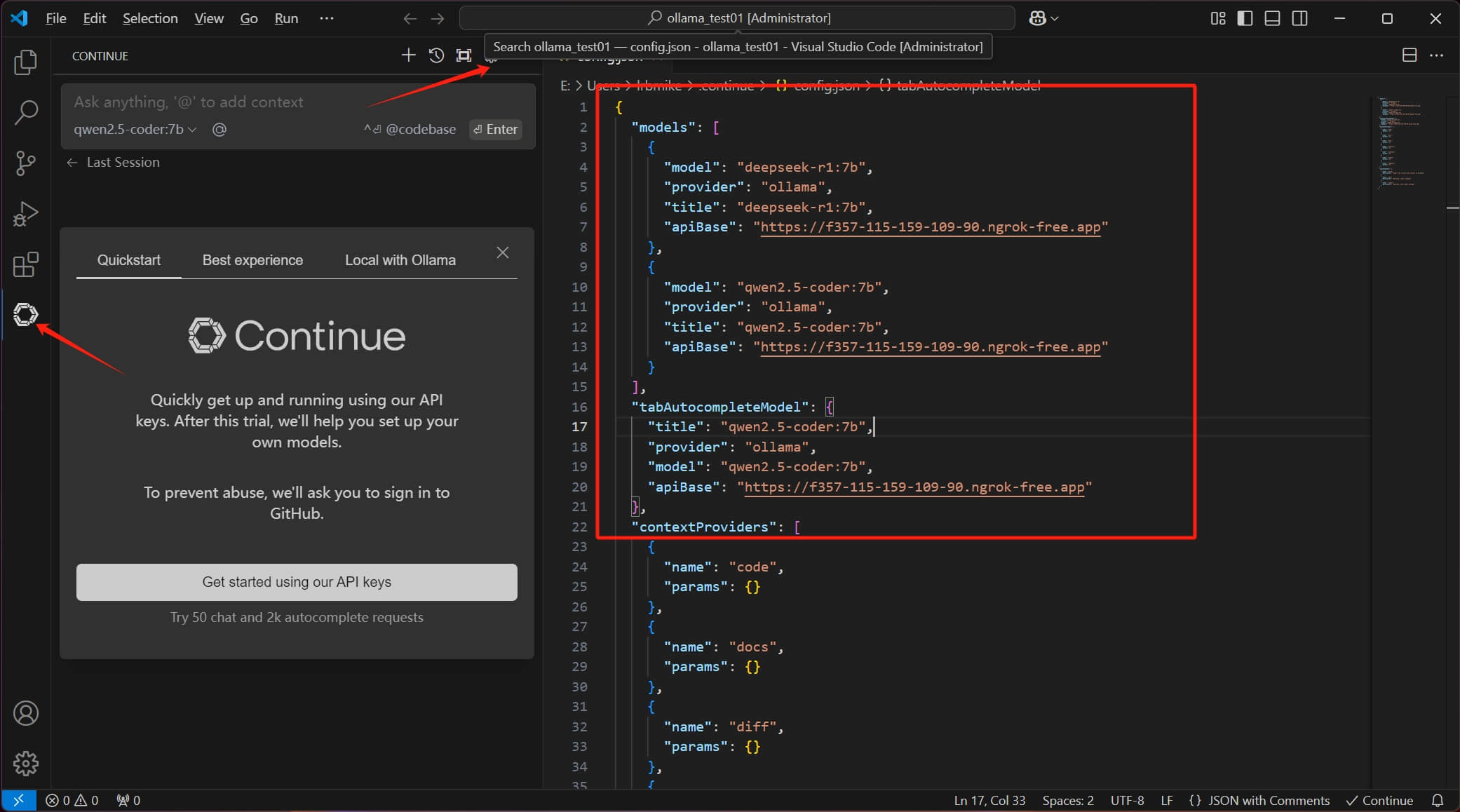This screenshot has height=812, width=1460.
Task: Switch to the Best experience tab
Action: pos(252,259)
